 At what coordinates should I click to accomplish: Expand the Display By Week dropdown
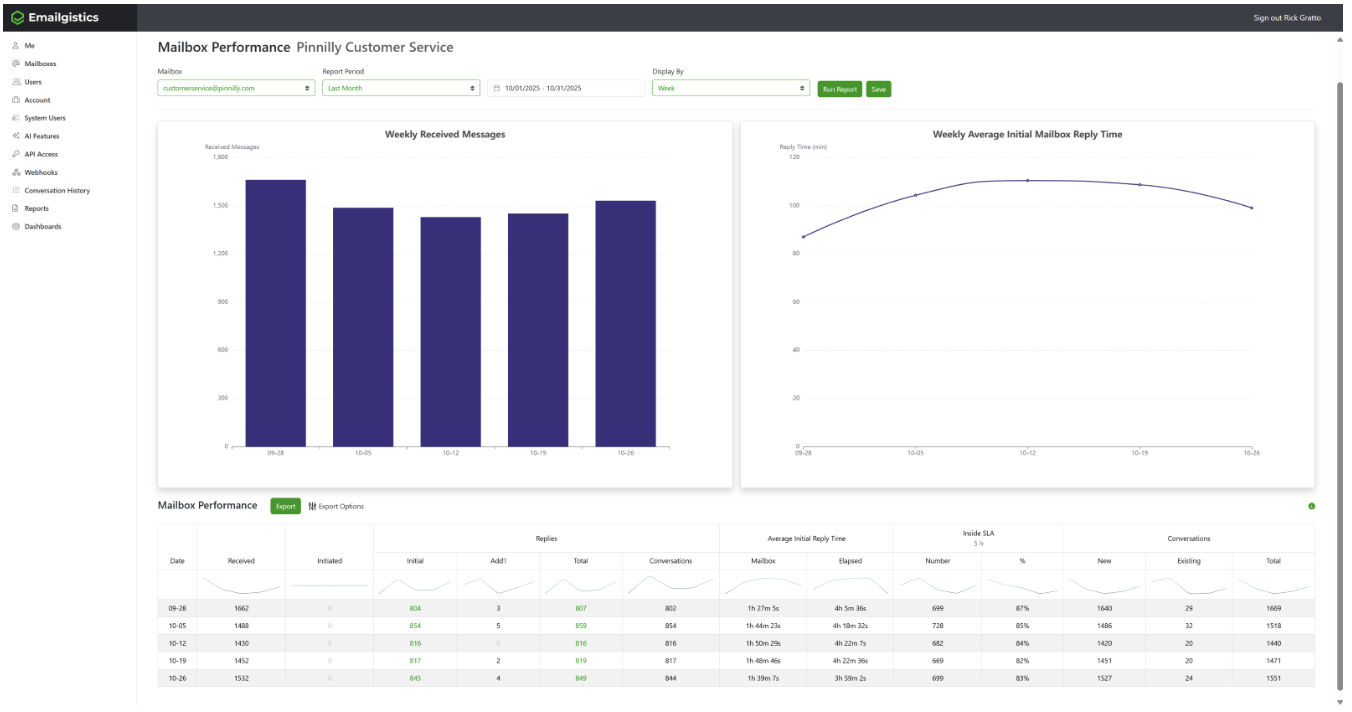point(731,88)
